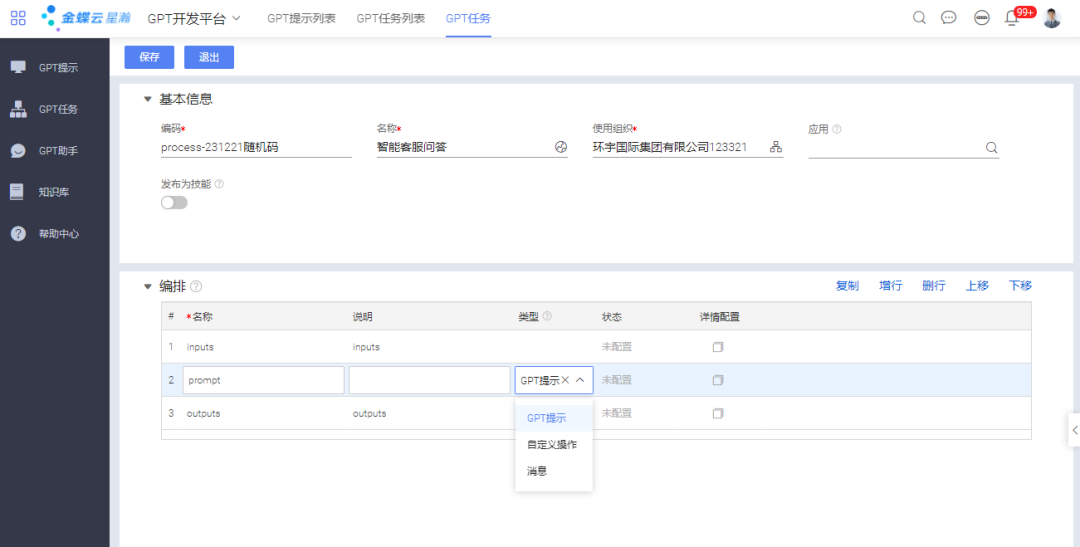Open detail config icon for inputs row
This screenshot has width=1080, height=547.
[x=718, y=347]
